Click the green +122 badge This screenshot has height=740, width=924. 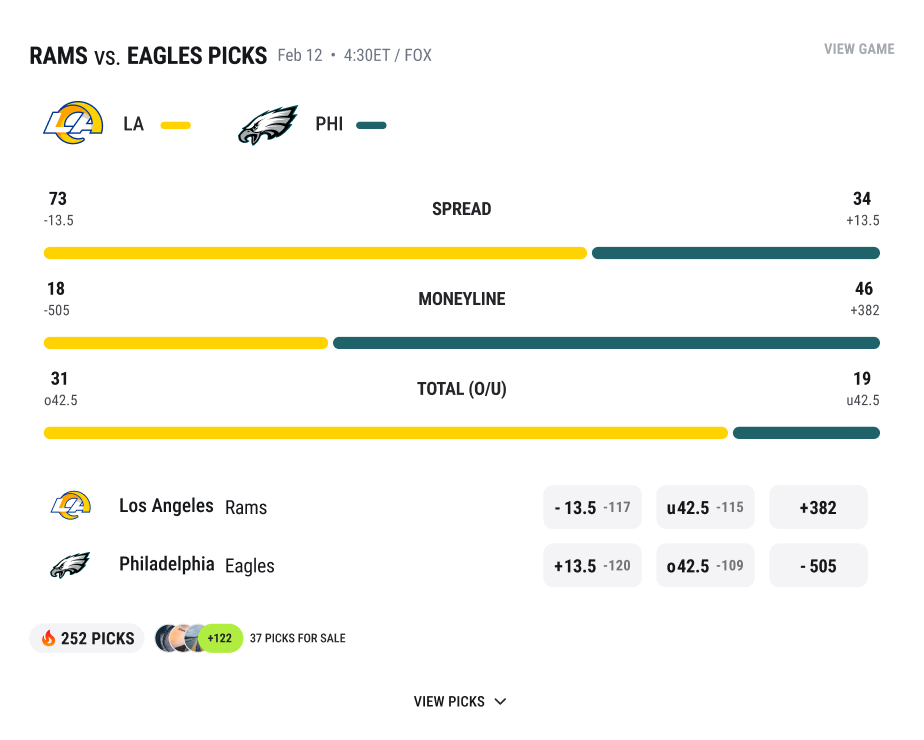coord(220,638)
